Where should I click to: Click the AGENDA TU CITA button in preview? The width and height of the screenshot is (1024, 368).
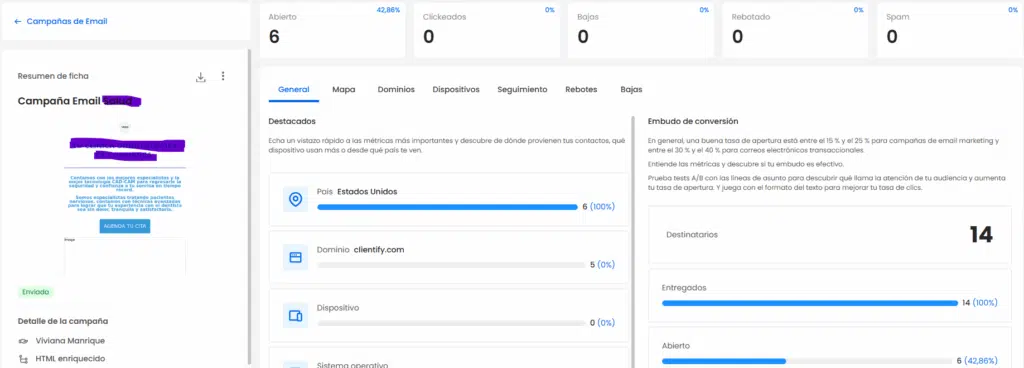[125, 226]
